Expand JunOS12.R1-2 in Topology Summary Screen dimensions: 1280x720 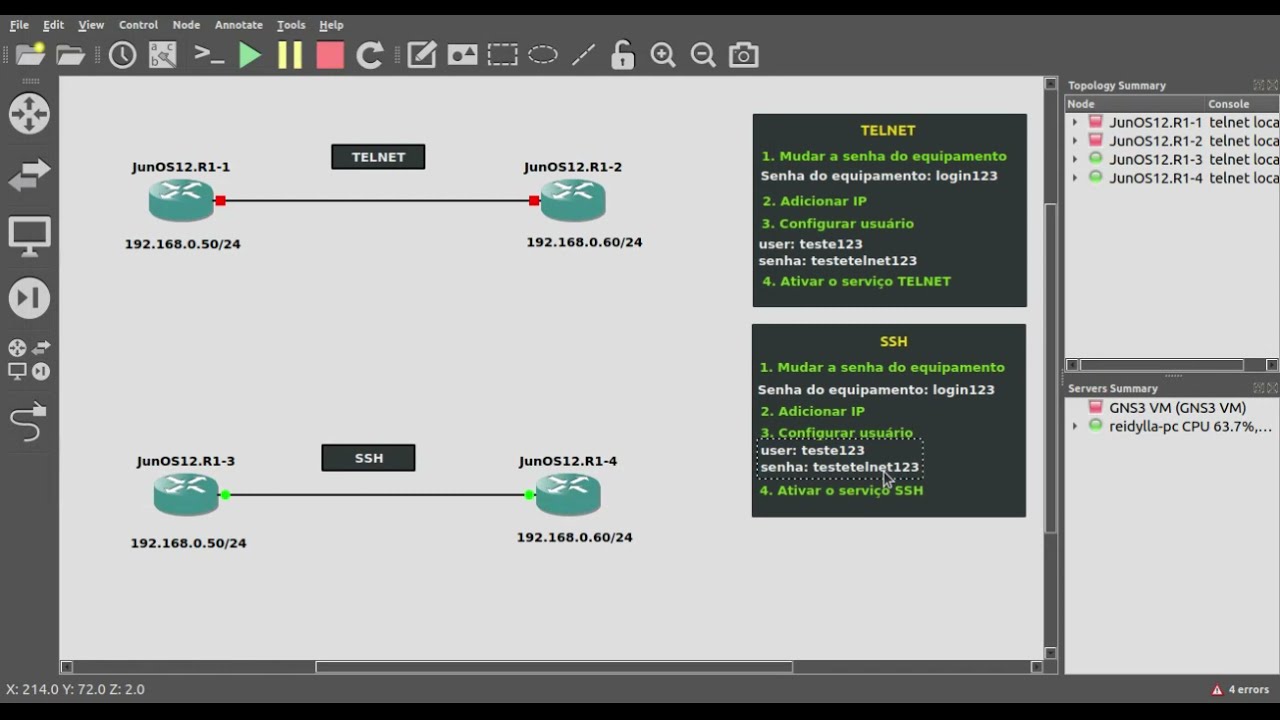(1075, 141)
